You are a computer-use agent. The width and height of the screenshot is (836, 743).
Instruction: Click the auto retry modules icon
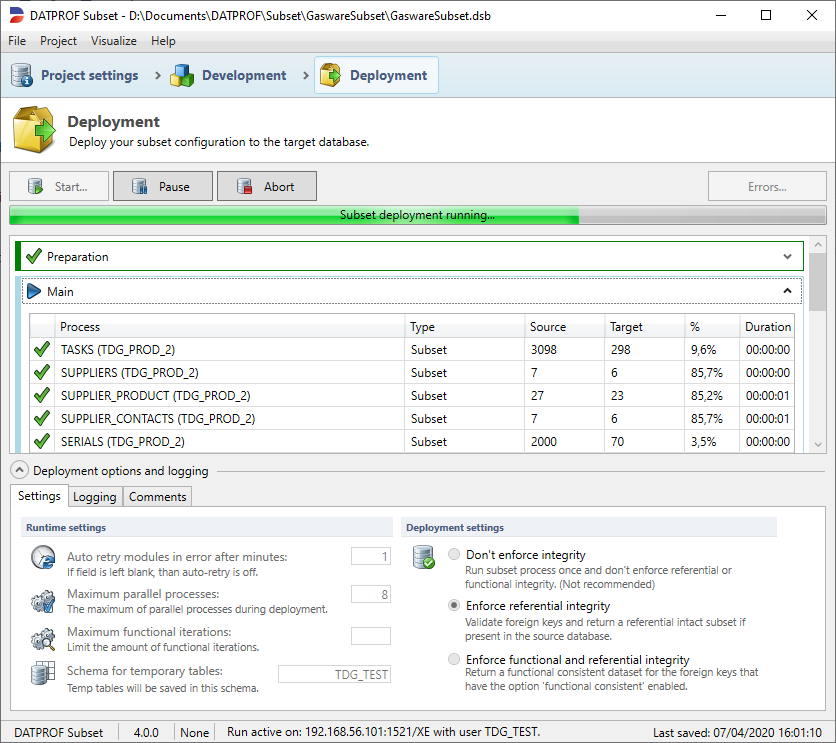pyautogui.click(x=42, y=558)
